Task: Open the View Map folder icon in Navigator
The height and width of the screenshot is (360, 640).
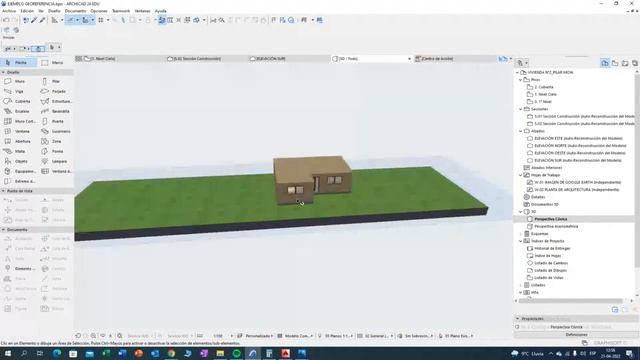Action: pos(615,63)
